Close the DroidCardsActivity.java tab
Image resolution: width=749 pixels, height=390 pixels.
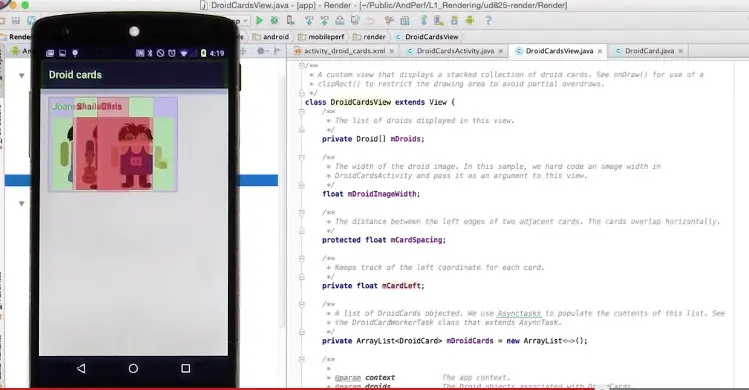click(x=501, y=51)
